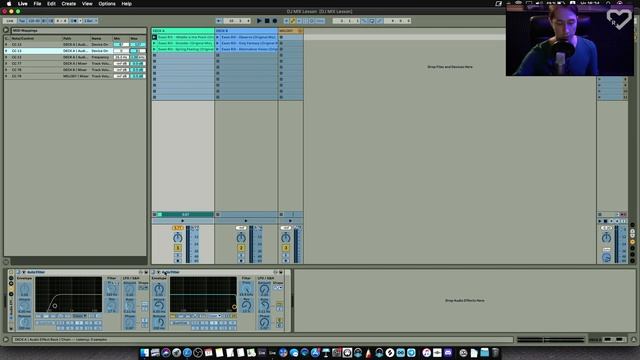Toggle second Auto Filter device activator

pyautogui.click(x=153, y=272)
